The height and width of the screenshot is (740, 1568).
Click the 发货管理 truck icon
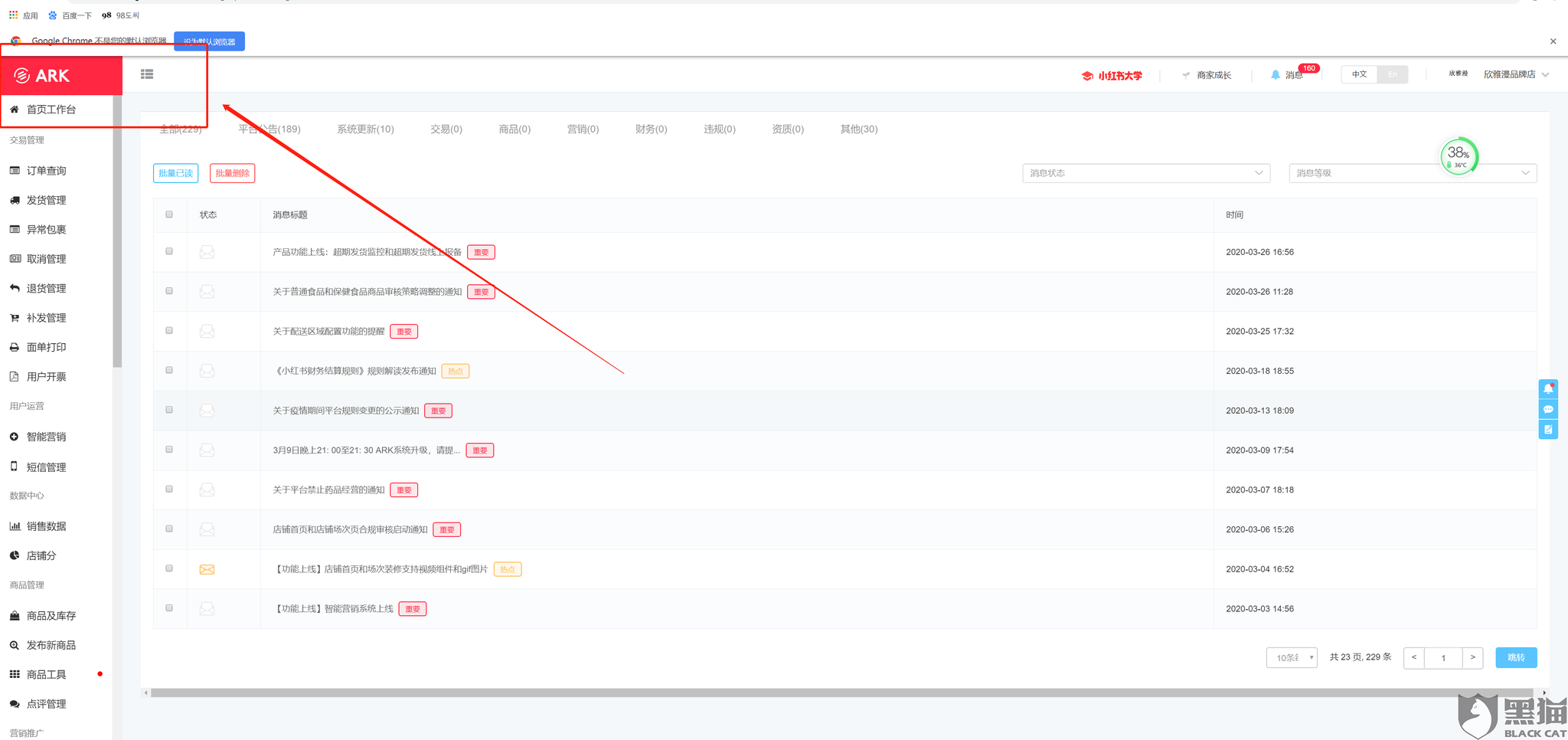15,200
